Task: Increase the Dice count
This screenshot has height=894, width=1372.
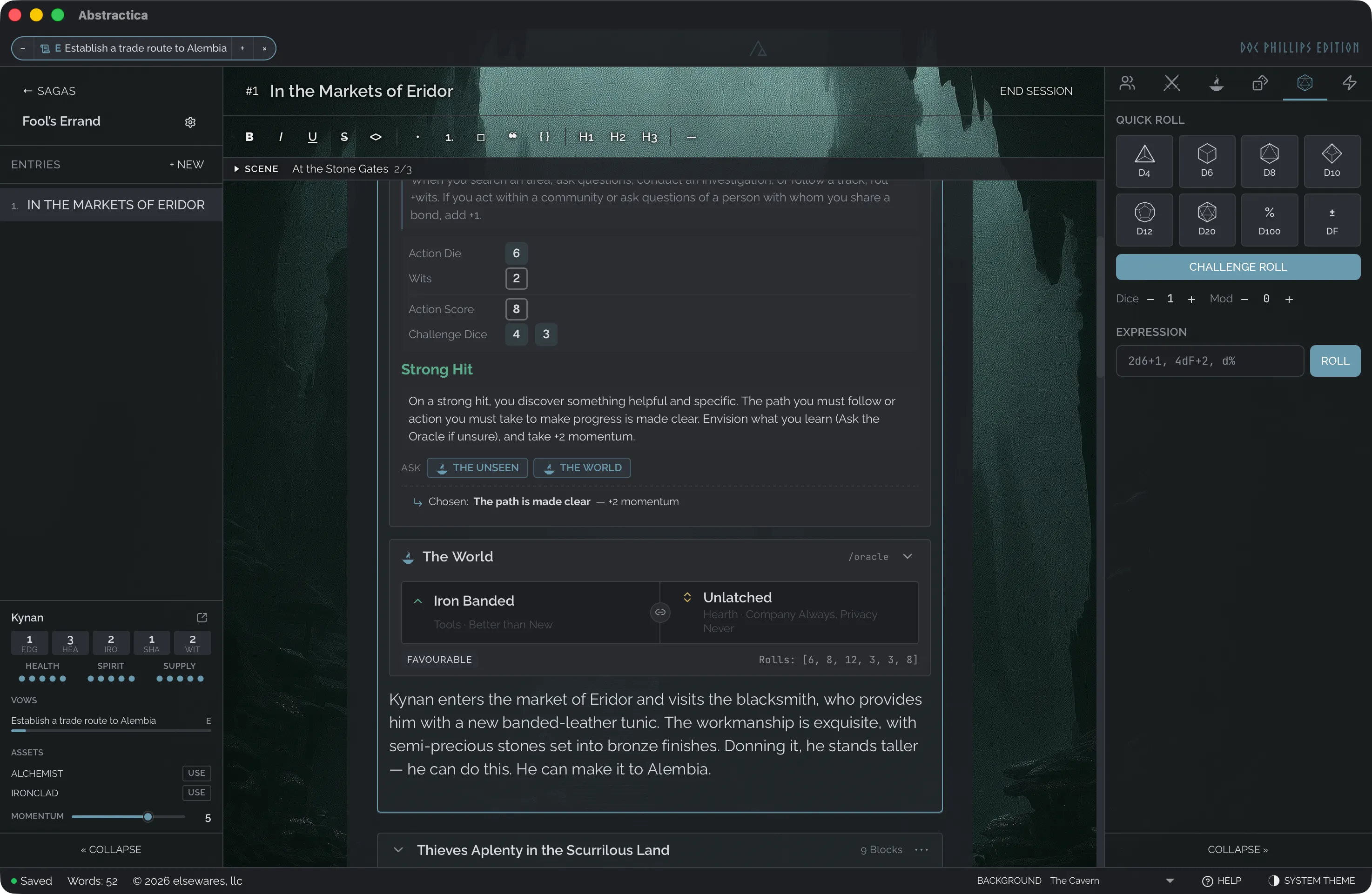Action: click(x=1191, y=299)
